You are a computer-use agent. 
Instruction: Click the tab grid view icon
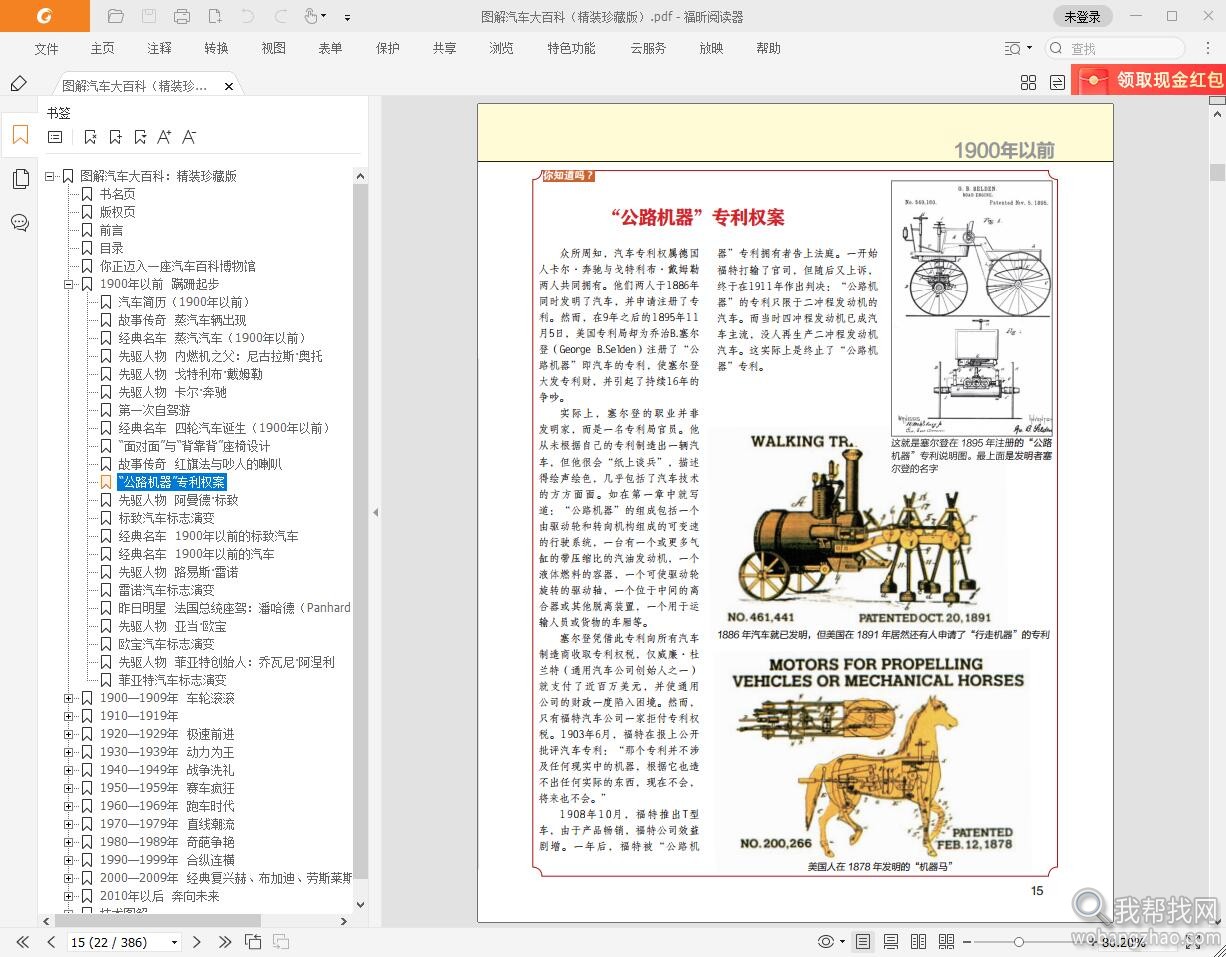click(1028, 83)
